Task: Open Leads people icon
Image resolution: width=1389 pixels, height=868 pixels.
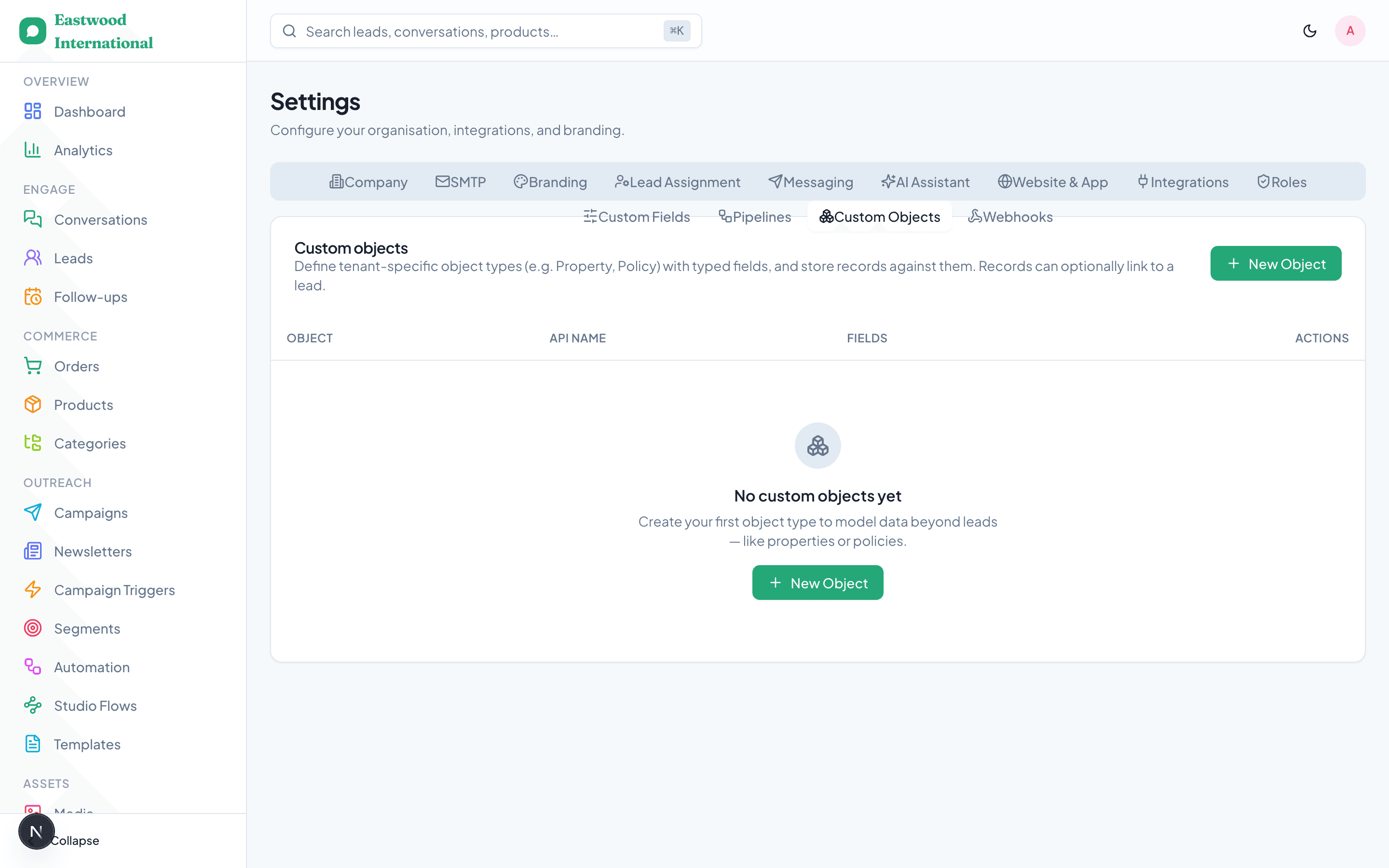Action: (x=33, y=258)
